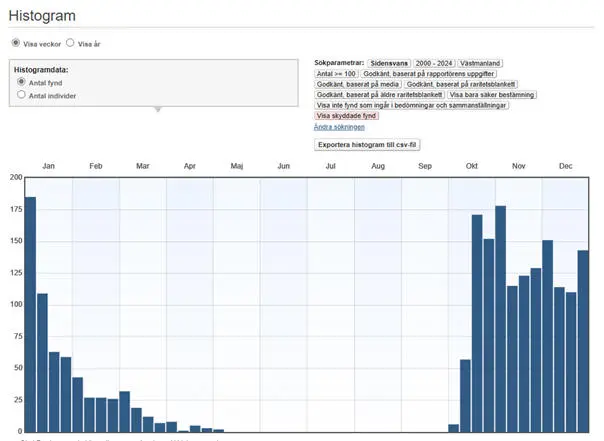Click the 'Godkänt, baserat på media' tag
This screenshot has height=441, width=604.
358,84
